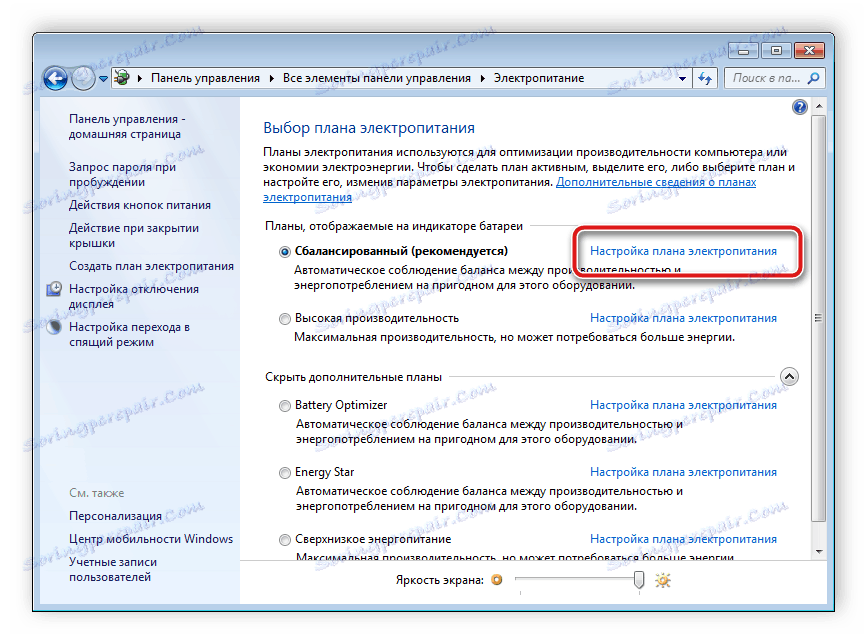Open the recent pages dropdown next to navigation arrows

(102, 77)
